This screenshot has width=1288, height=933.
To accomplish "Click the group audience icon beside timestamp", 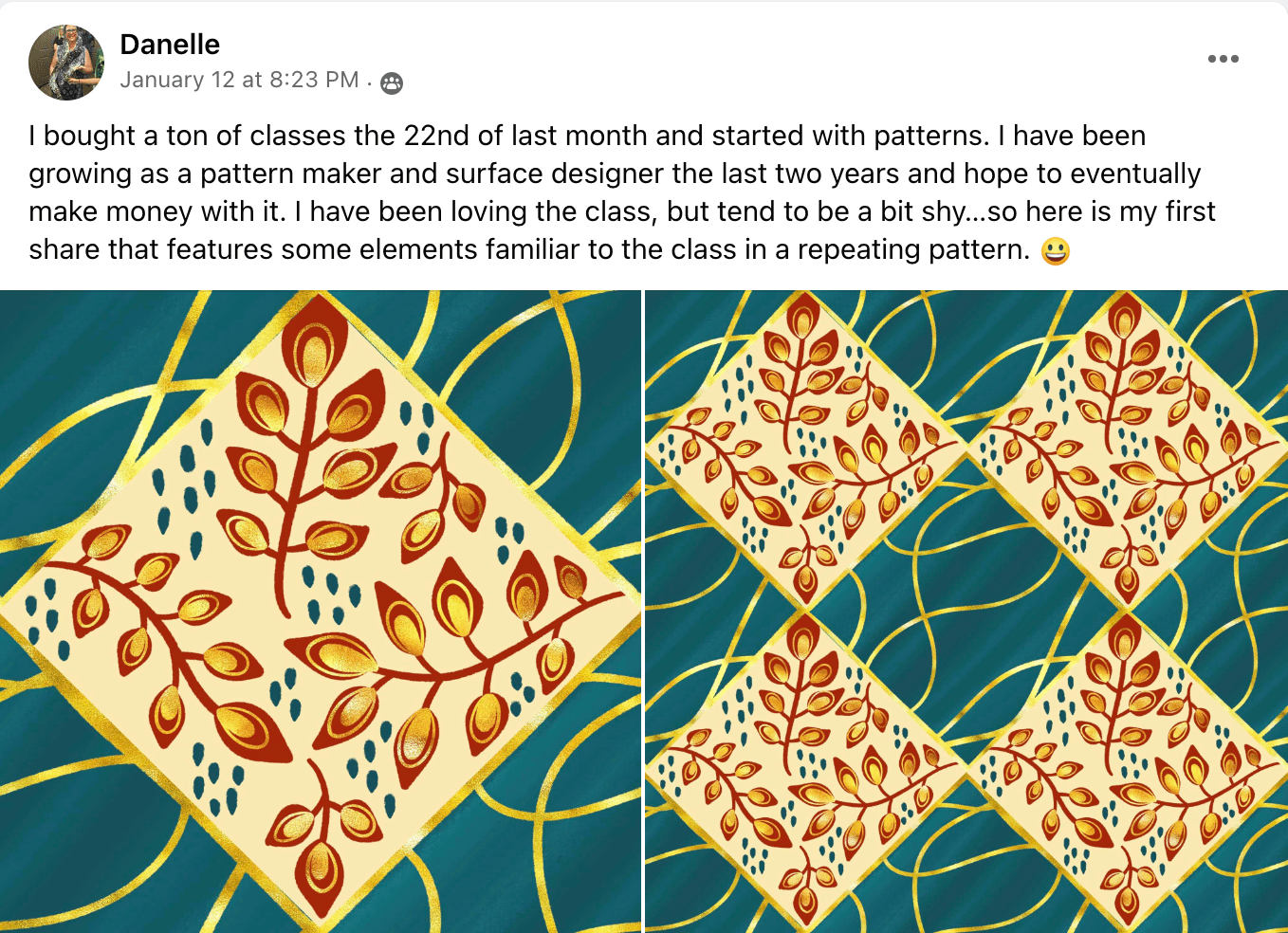I will 391,83.
